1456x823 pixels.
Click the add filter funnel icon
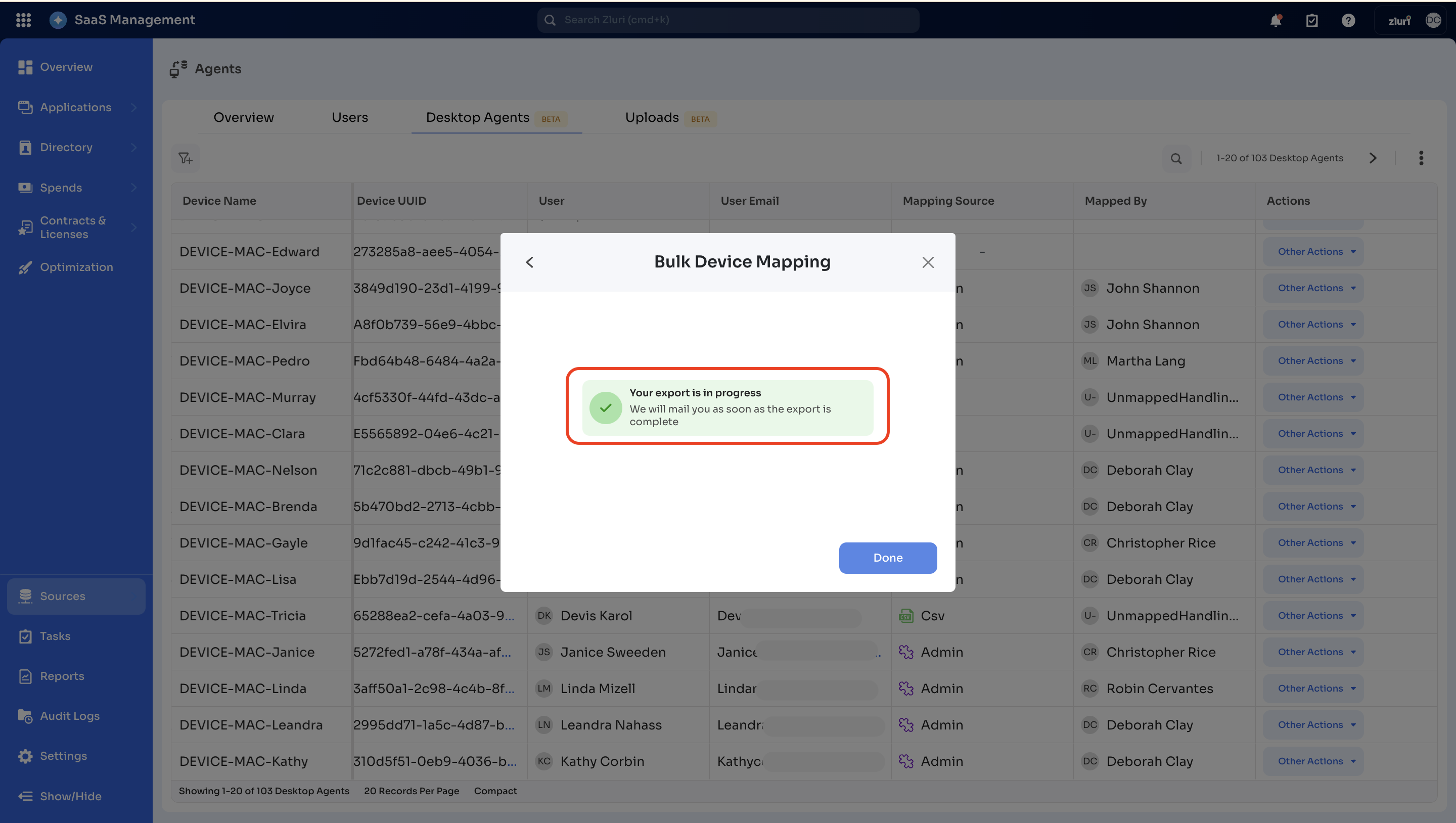pyautogui.click(x=186, y=158)
